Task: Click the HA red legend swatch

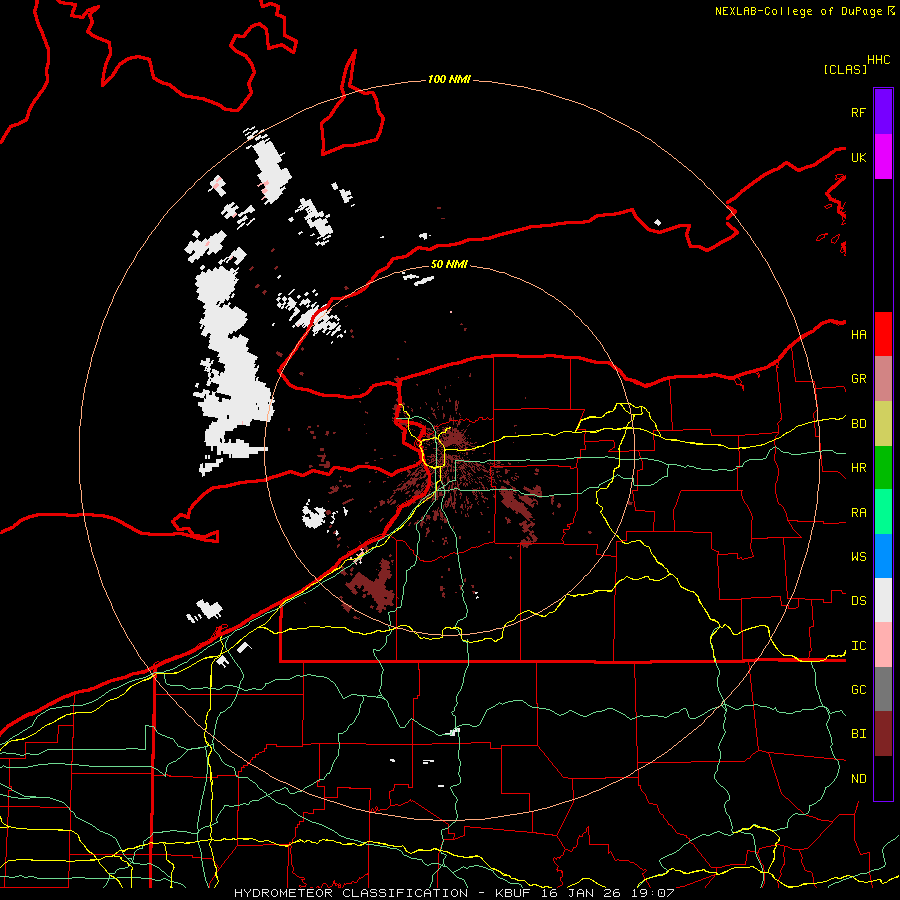Action: point(883,334)
